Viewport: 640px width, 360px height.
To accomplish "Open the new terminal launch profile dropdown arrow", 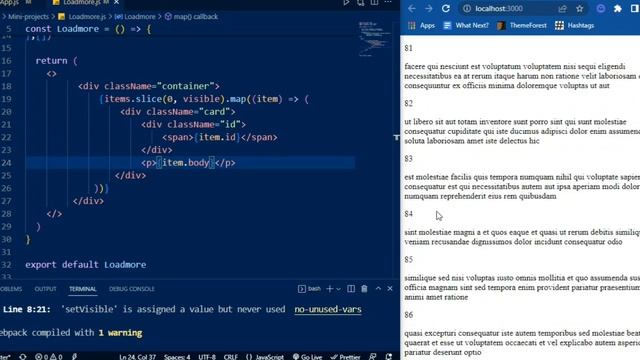I will pos(338,289).
